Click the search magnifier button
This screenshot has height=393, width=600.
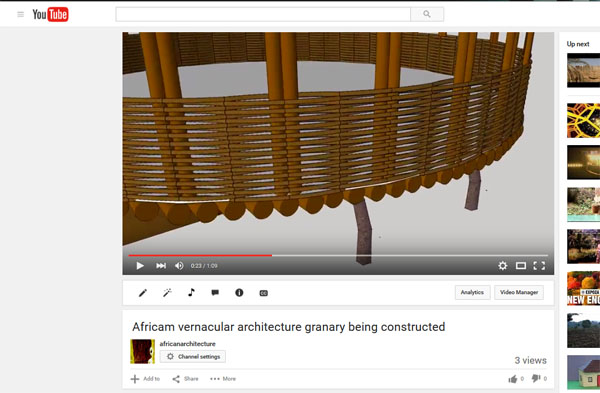point(427,14)
